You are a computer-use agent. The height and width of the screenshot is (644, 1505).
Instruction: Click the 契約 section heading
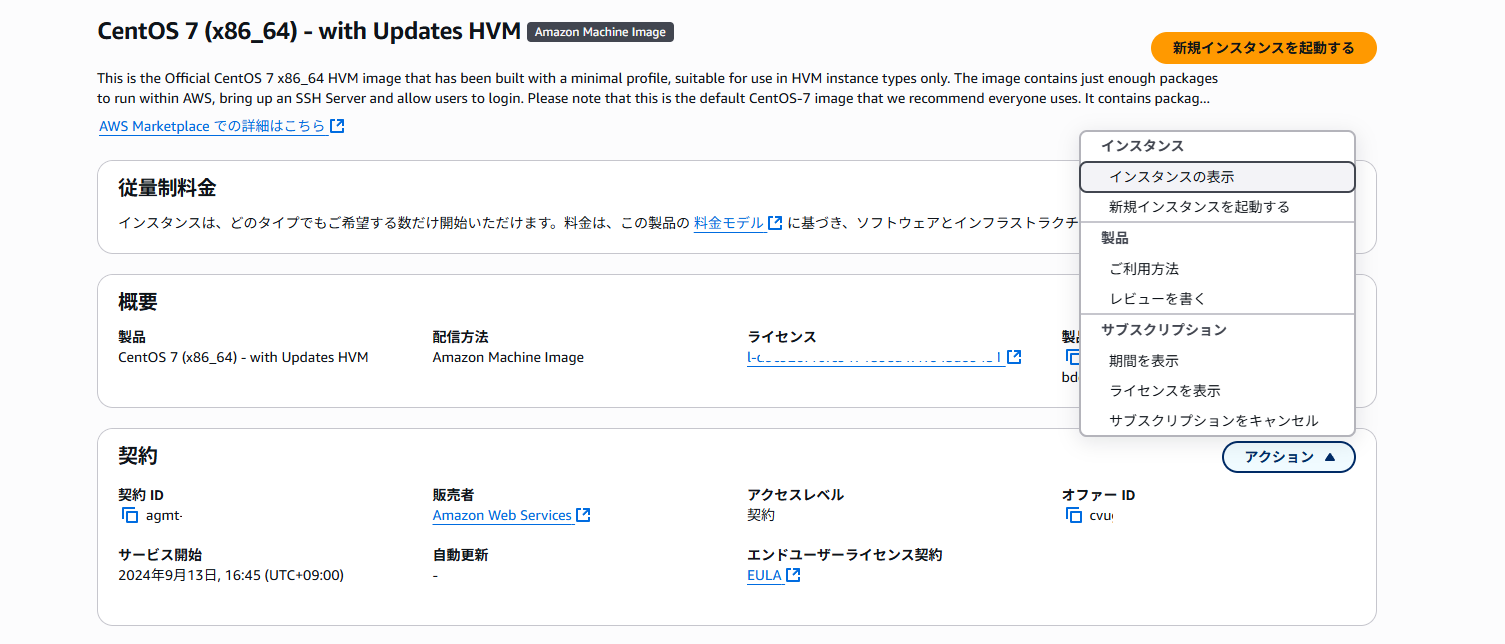[x=138, y=456]
